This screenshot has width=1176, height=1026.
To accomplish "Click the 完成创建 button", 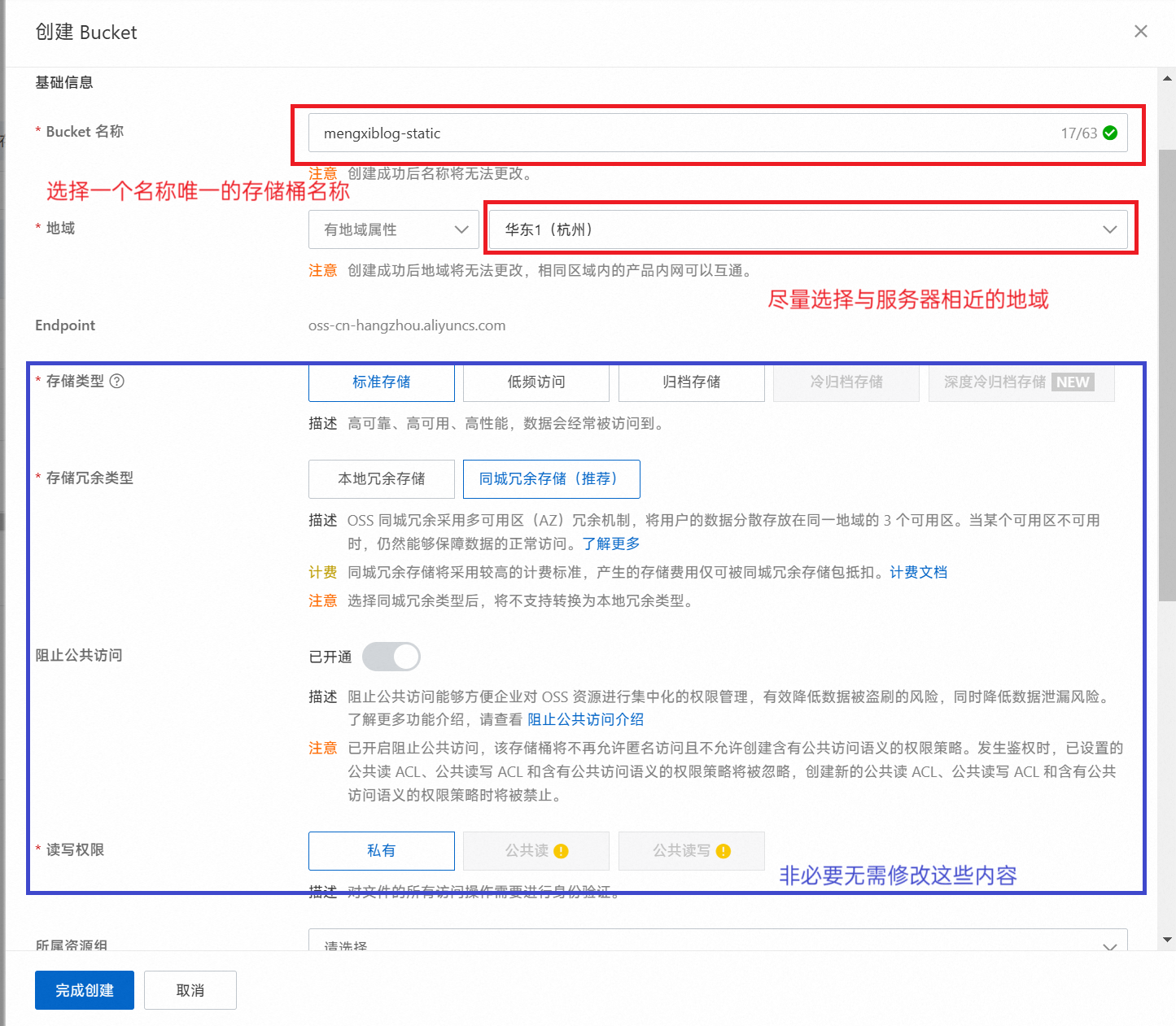I will 85,990.
